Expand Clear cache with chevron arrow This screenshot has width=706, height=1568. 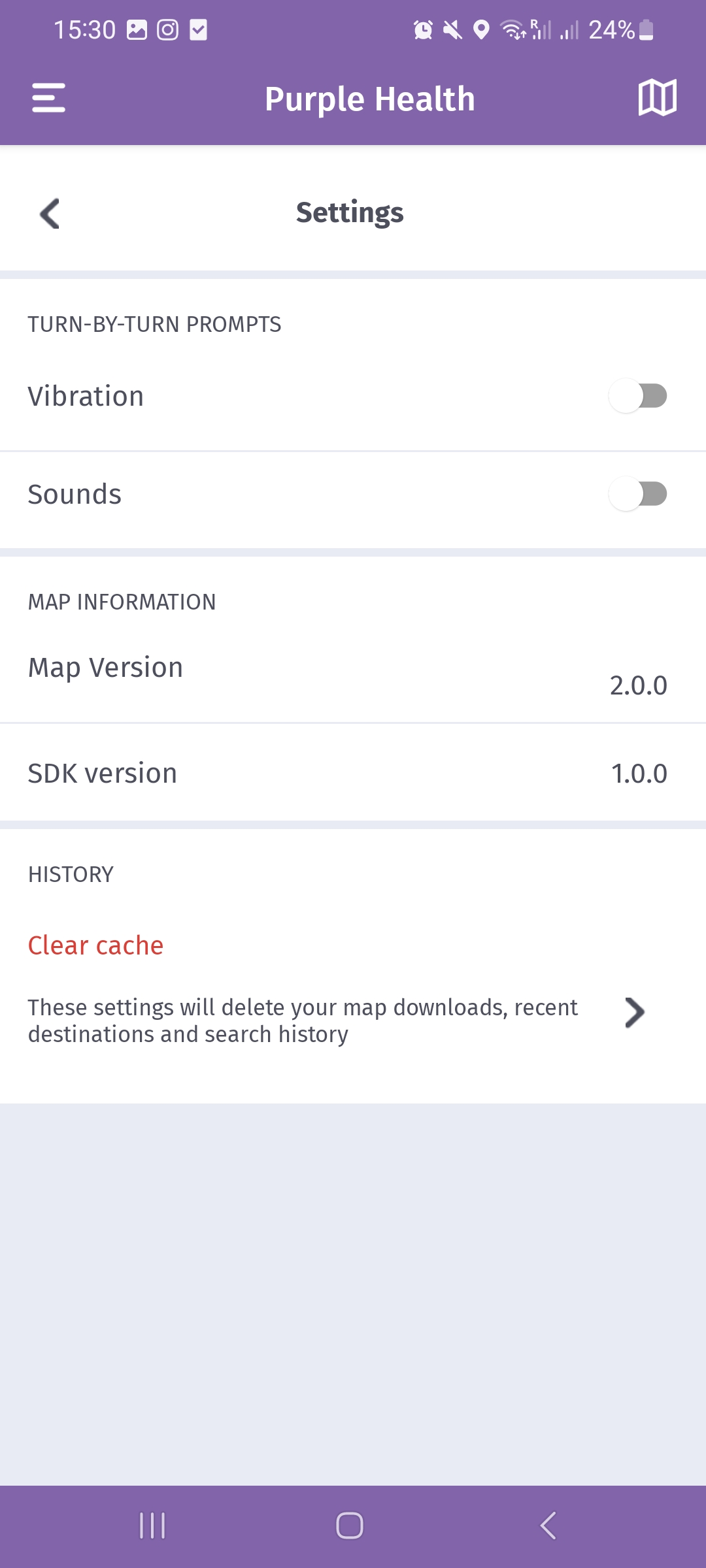(x=634, y=1013)
